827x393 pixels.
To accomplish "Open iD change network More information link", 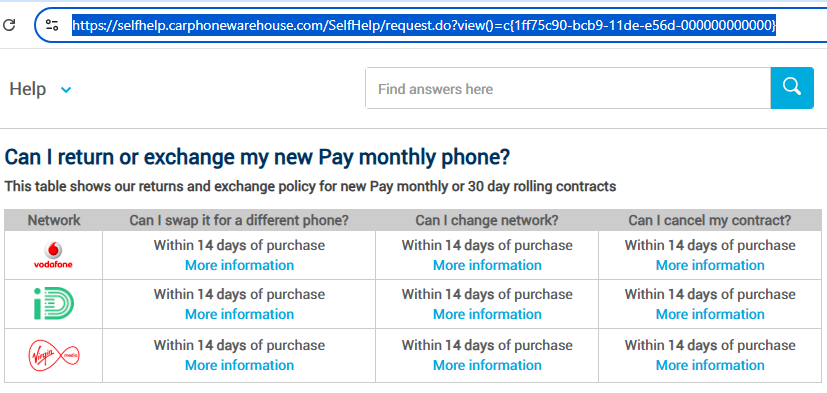I will click(487, 314).
